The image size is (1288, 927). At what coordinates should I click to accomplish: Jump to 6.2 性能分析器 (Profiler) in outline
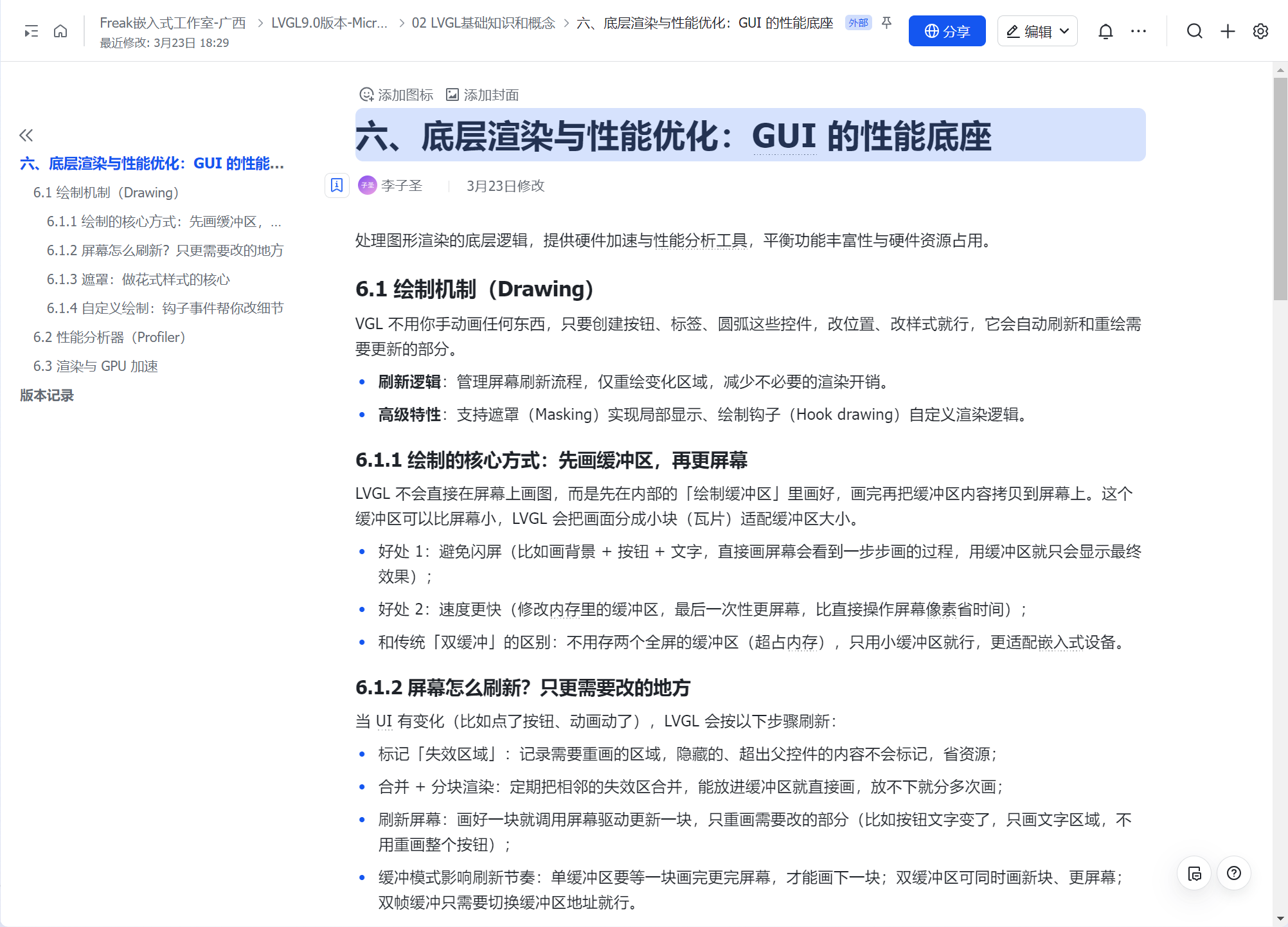109,337
